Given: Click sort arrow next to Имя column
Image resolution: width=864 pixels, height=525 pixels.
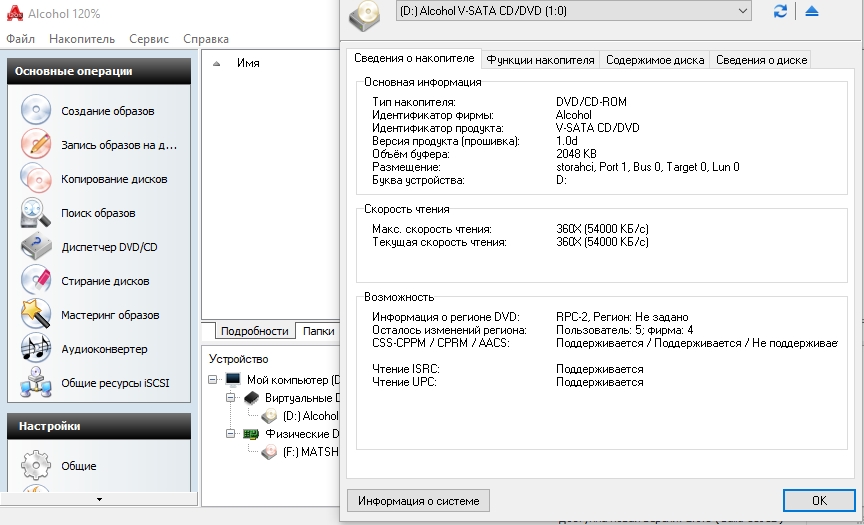Looking at the screenshot, I should click(x=217, y=63).
